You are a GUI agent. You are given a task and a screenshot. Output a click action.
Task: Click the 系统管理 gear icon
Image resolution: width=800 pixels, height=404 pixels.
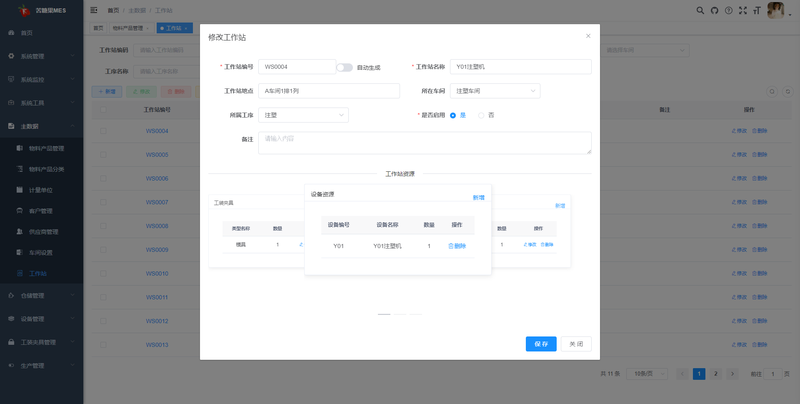pos(11,56)
